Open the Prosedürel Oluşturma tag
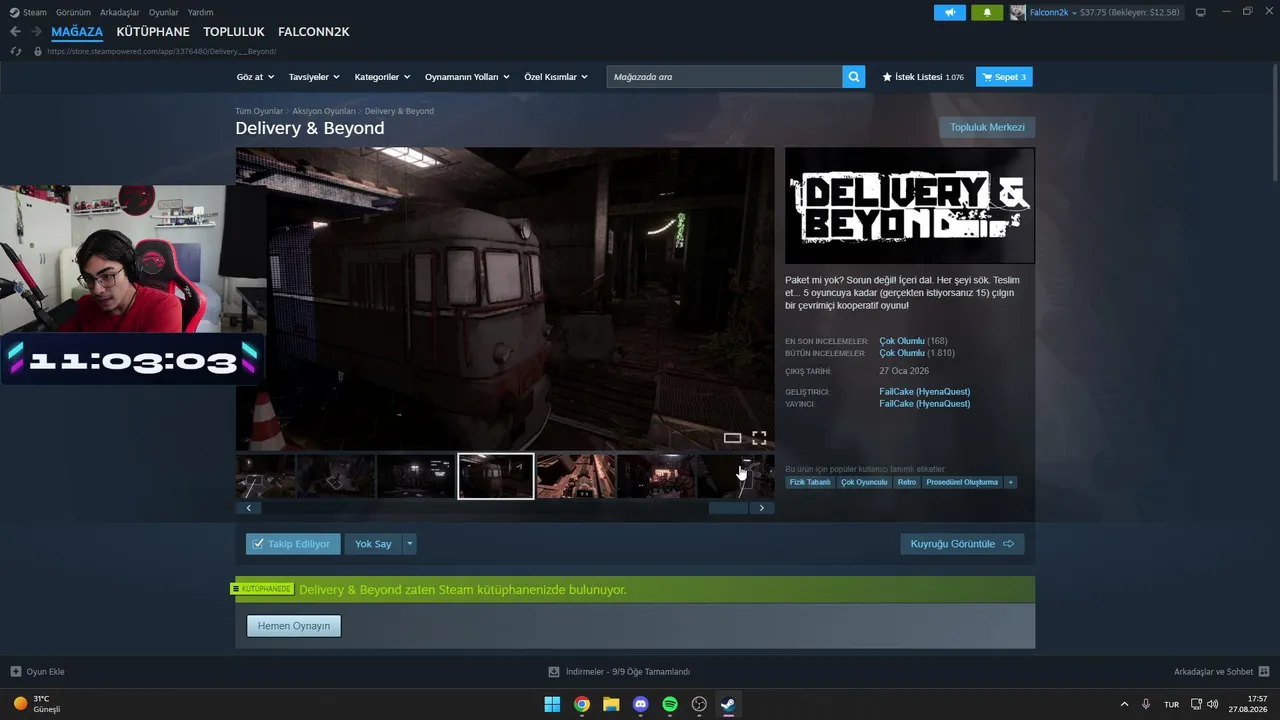Image resolution: width=1280 pixels, height=720 pixels. [962, 482]
